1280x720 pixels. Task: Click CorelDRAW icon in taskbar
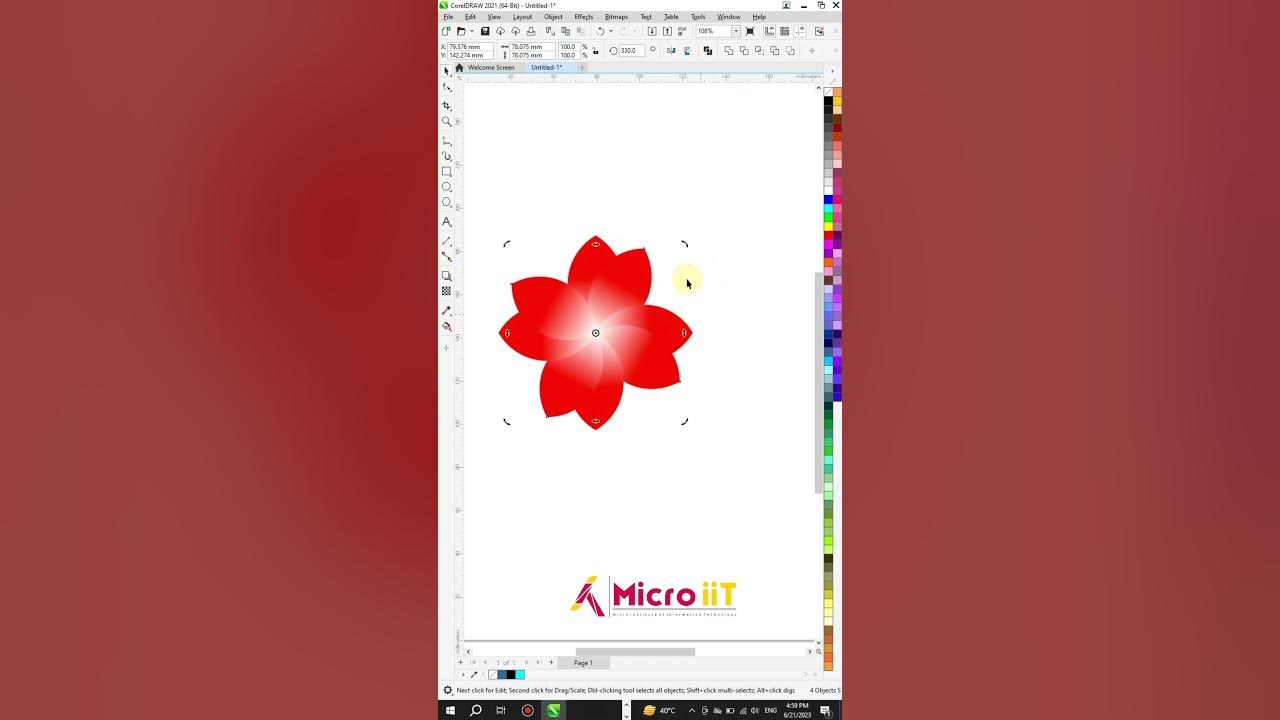coord(553,710)
